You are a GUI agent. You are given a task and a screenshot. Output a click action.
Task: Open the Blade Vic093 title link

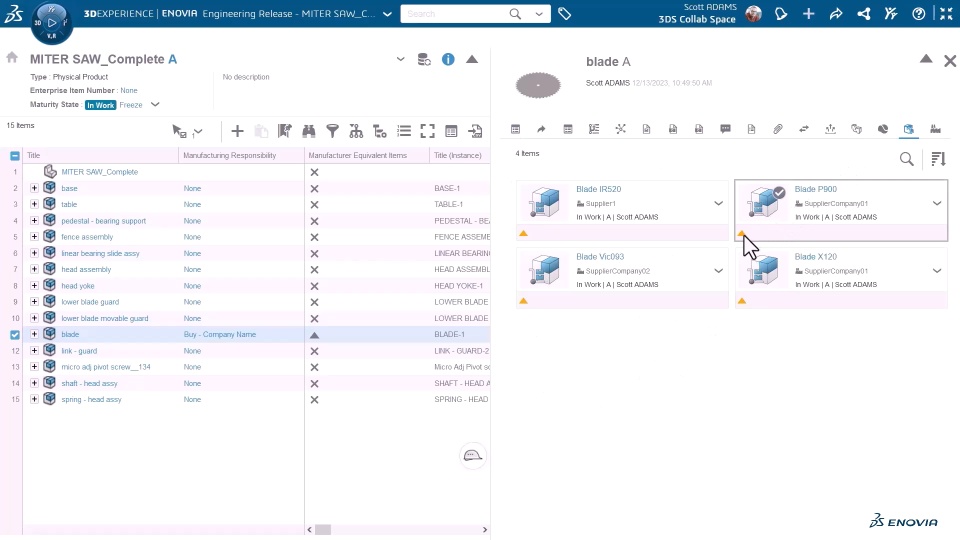(x=599, y=257)
